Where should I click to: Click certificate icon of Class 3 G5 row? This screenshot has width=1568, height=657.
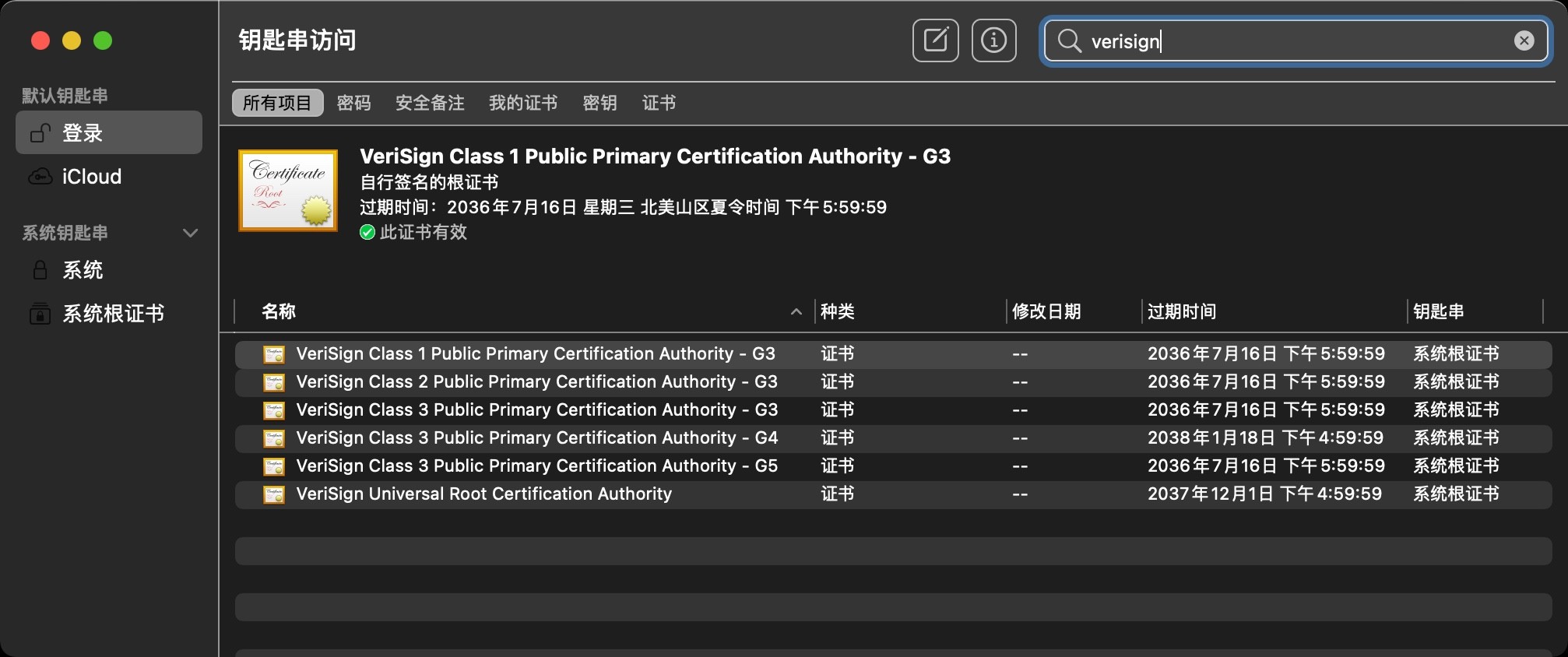pos(274,466)
